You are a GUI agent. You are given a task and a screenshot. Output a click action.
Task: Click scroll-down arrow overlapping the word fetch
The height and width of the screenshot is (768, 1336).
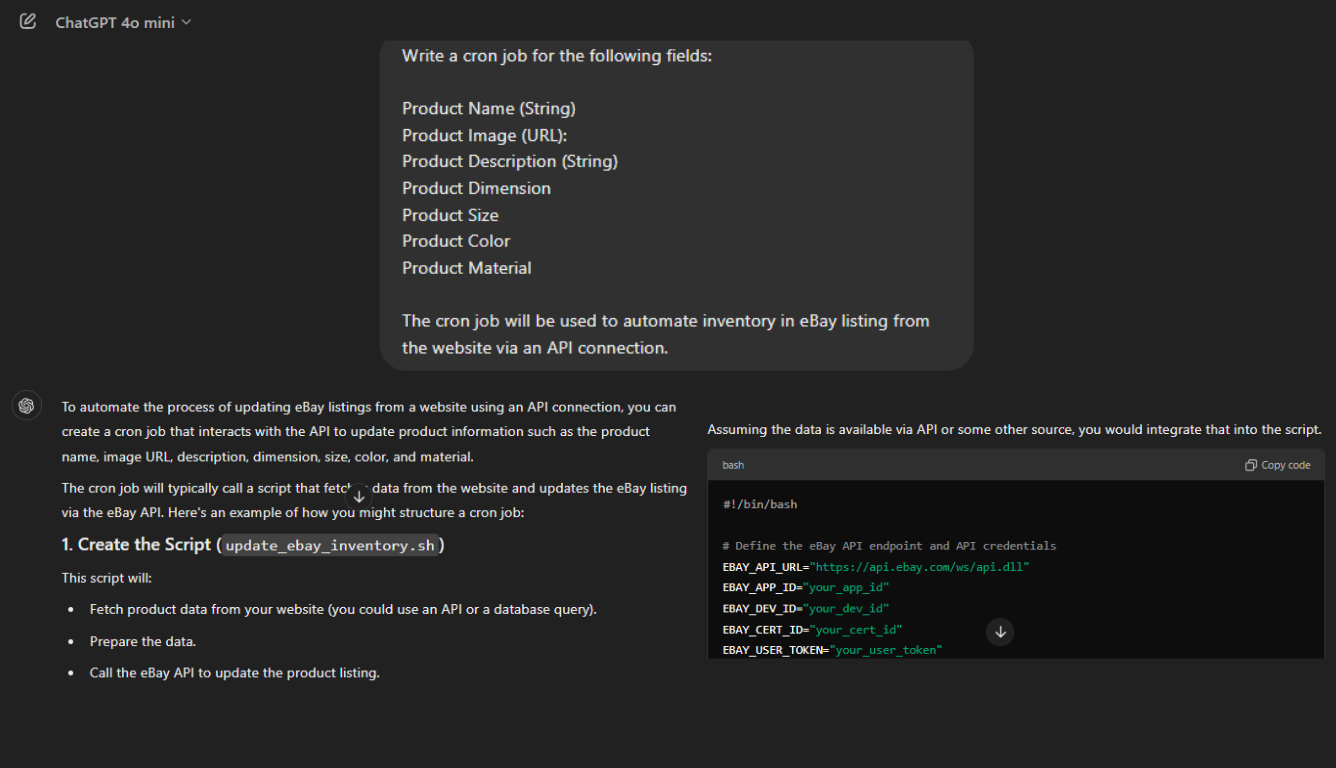pyautogui.click(x=358, y=496)
